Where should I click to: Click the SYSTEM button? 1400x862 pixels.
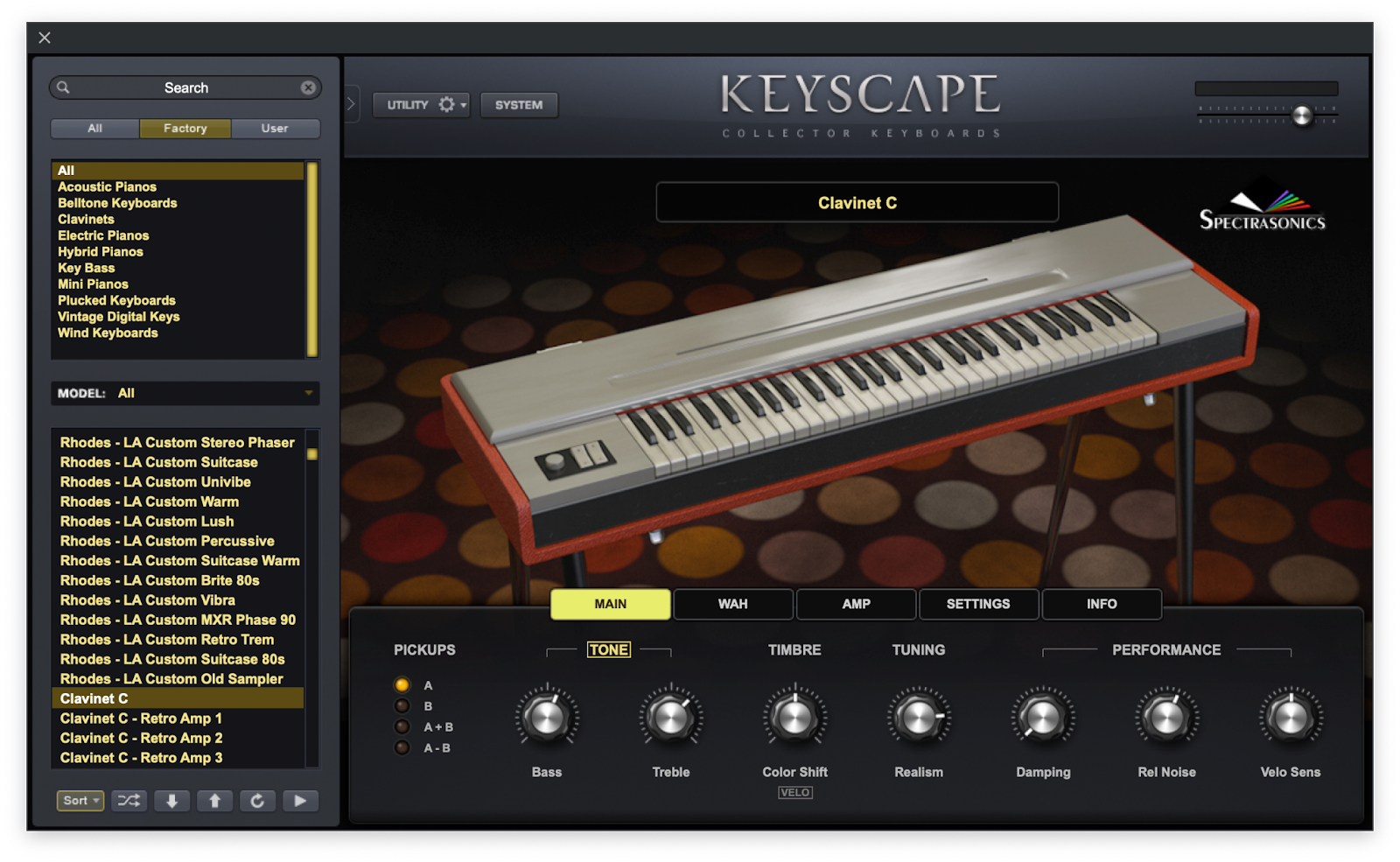point(519,105)
